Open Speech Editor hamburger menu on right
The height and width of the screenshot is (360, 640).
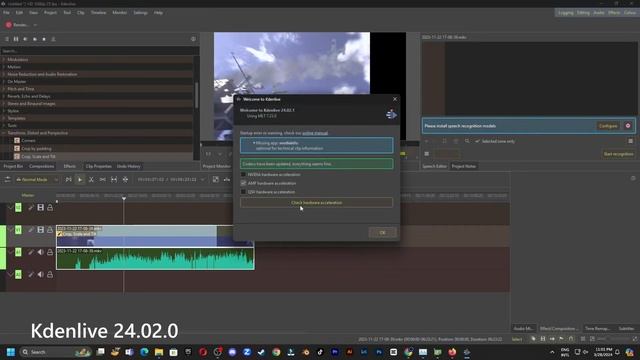coord(631,141)
